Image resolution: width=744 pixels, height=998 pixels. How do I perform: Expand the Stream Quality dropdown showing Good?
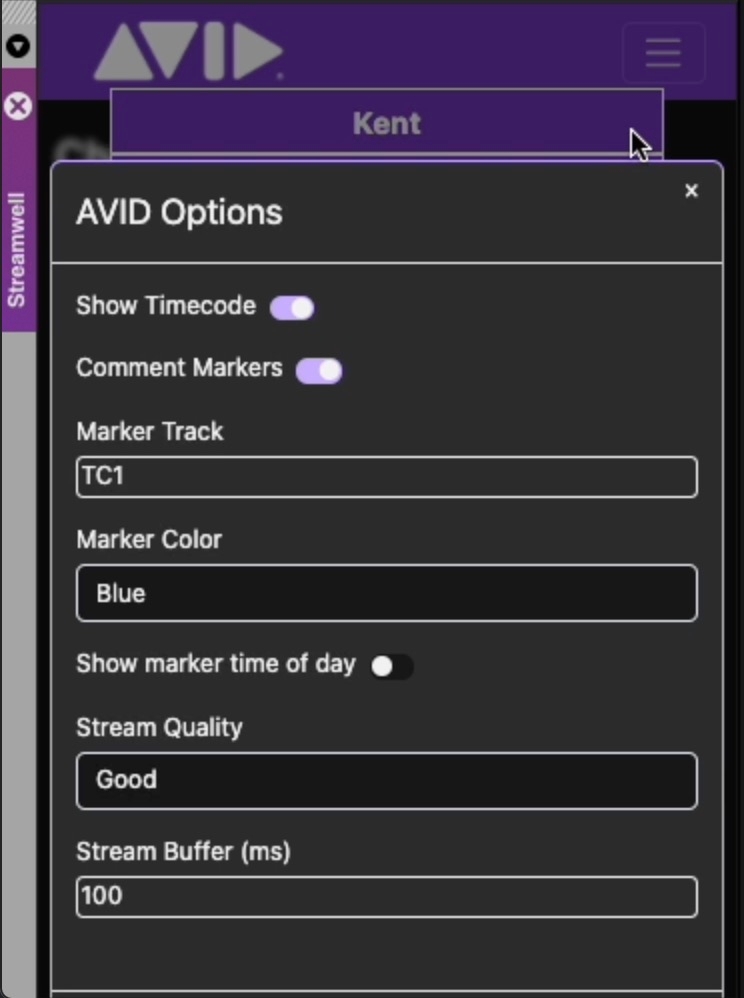click(386, 780)
